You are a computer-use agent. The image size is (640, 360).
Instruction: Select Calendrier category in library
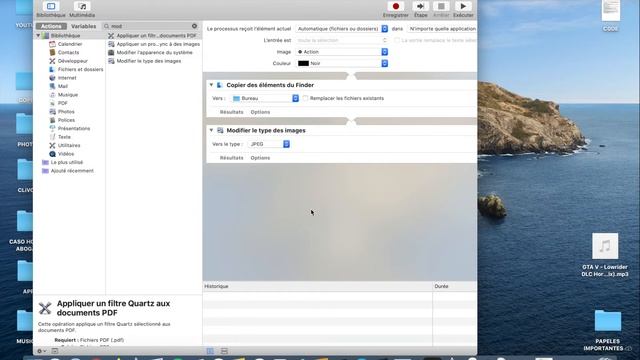pos(70,44)
